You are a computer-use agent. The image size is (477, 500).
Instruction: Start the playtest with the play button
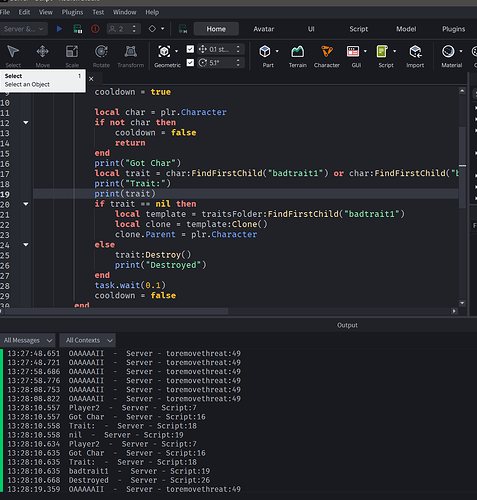[59, 29]
